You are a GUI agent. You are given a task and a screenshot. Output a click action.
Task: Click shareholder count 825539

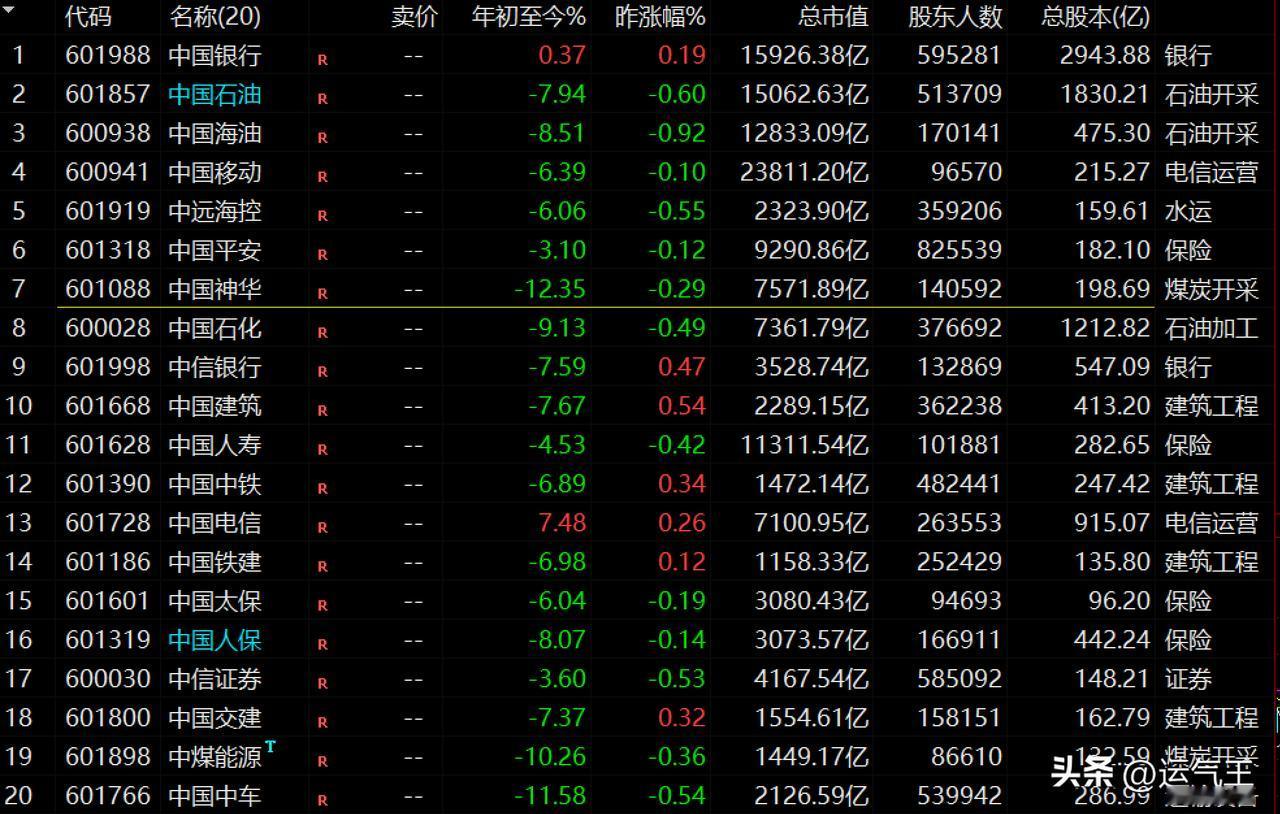tap(959, 250)
